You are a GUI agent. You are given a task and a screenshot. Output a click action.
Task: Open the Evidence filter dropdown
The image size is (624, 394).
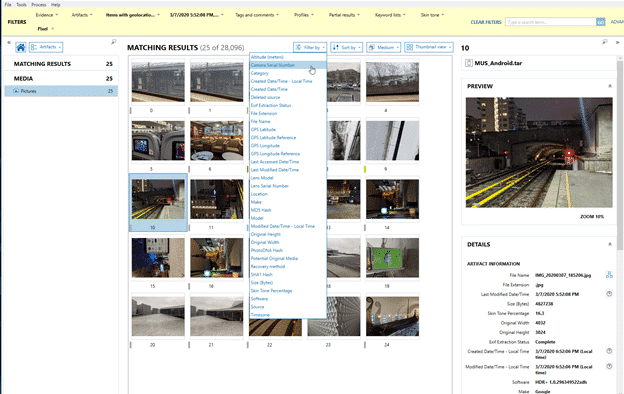pos(47,15)
